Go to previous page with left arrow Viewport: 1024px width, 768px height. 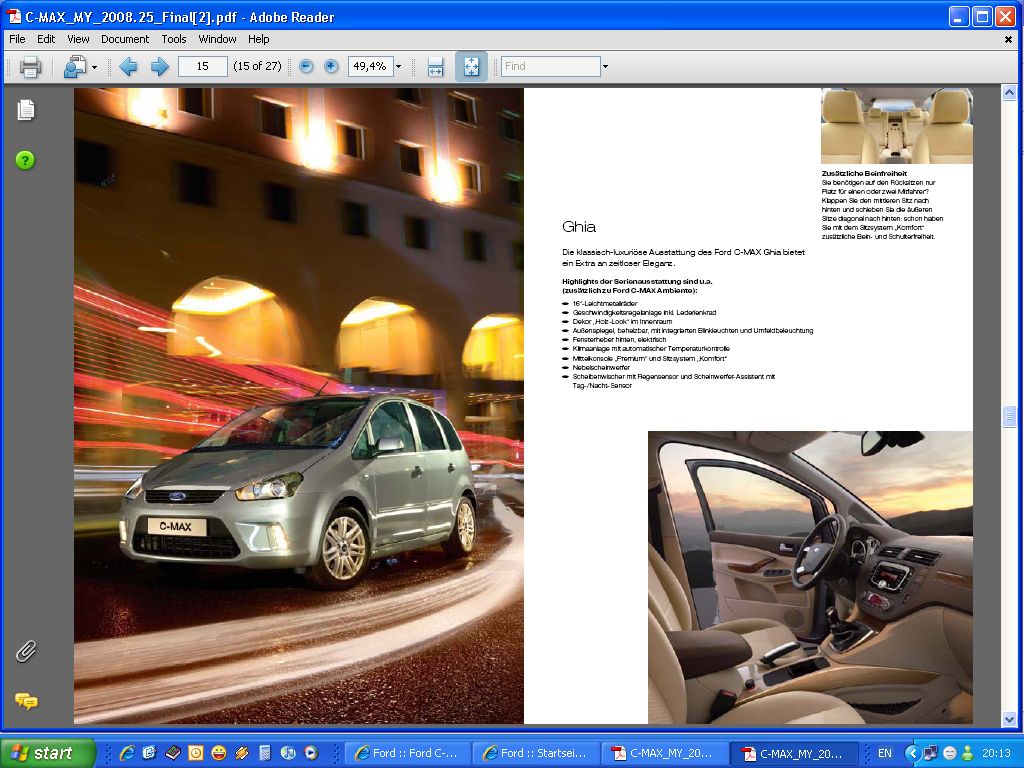pos(128,67)
